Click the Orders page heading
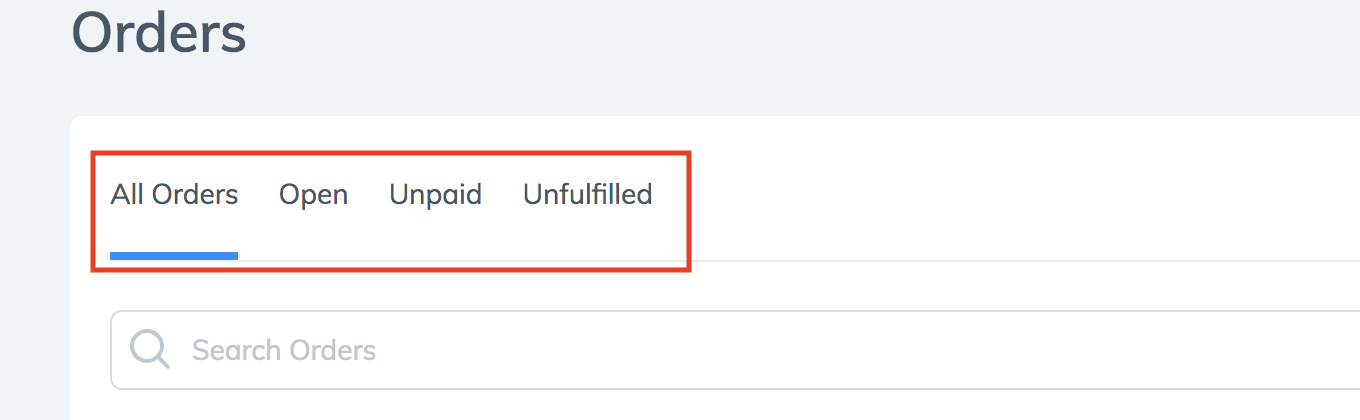This screenshot has width=1360, height=420. pyautogui.click(x=158, y=32)
